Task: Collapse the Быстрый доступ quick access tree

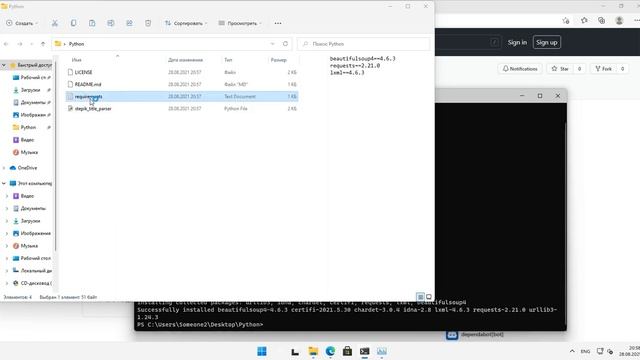Action: click(x=4, y=65)
